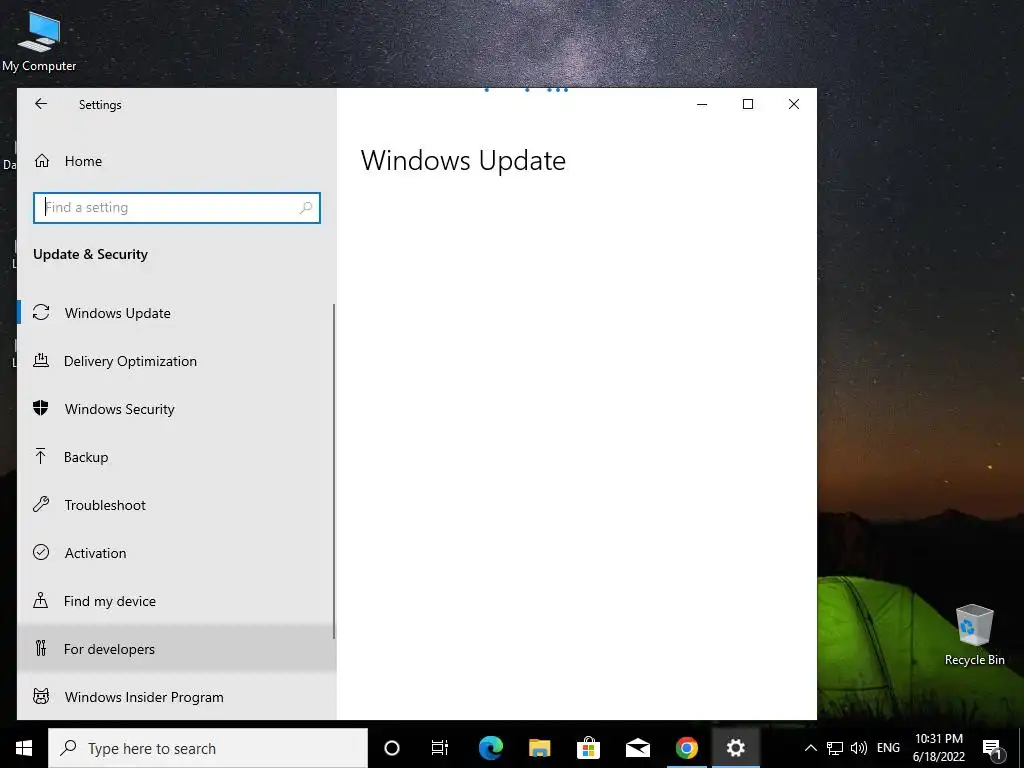Go back with the Settings back arrow
The height and width of the screenshot is (768, 1024).
[x=41, y=104]
